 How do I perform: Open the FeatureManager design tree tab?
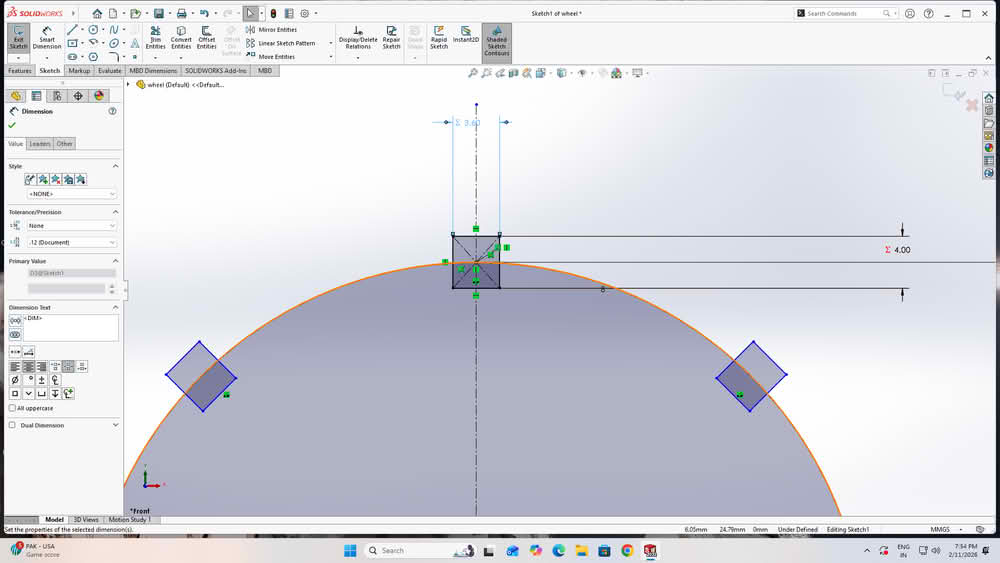tap(16, 96)
